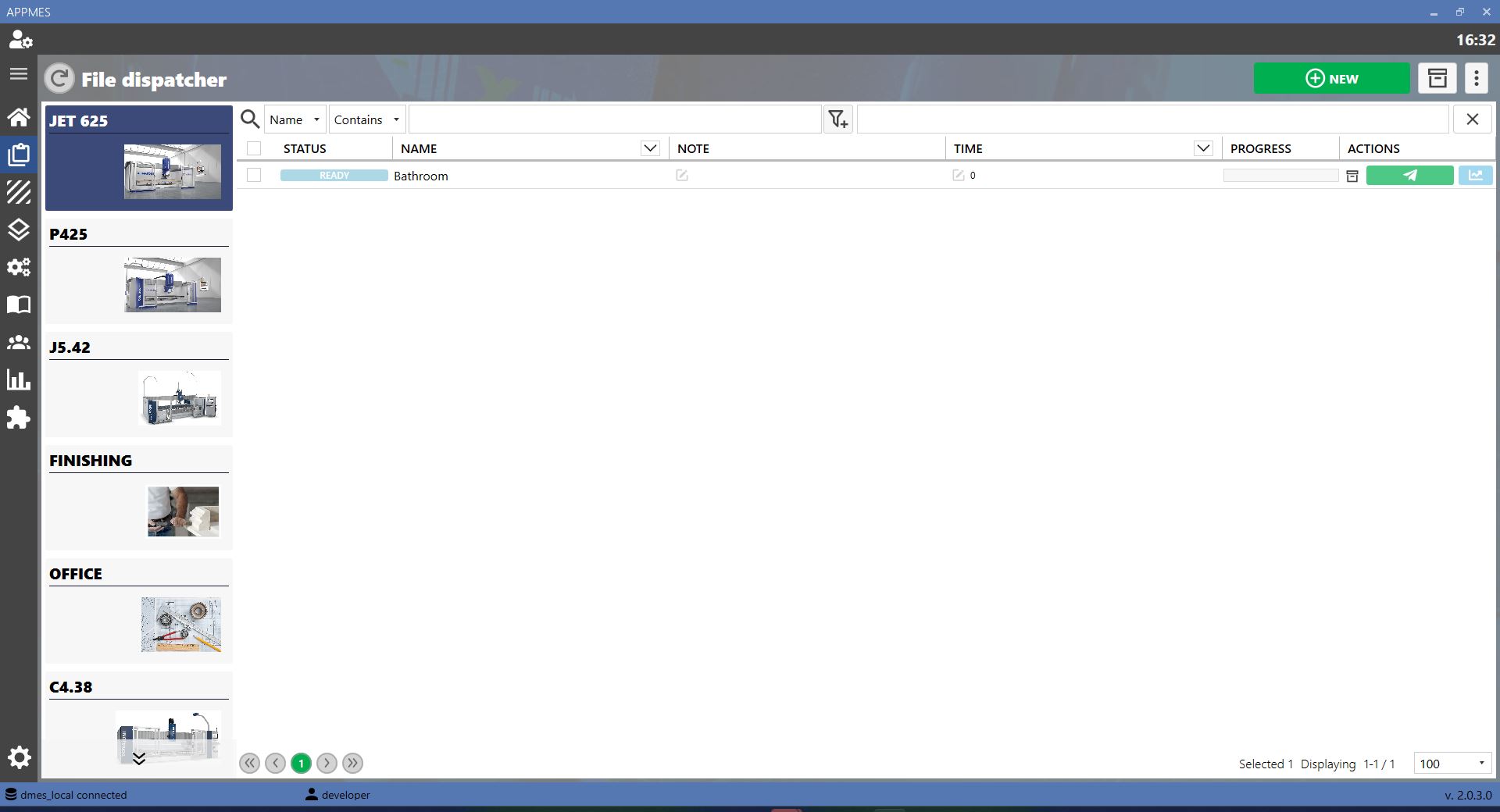Screen dimensions: 1500x812
Task: Select the OFFICE station card
Action: tap(139, 611)
